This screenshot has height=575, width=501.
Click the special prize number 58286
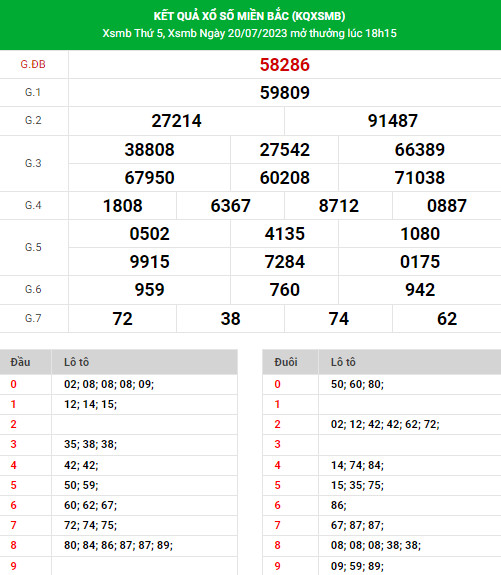click(285, 65)
